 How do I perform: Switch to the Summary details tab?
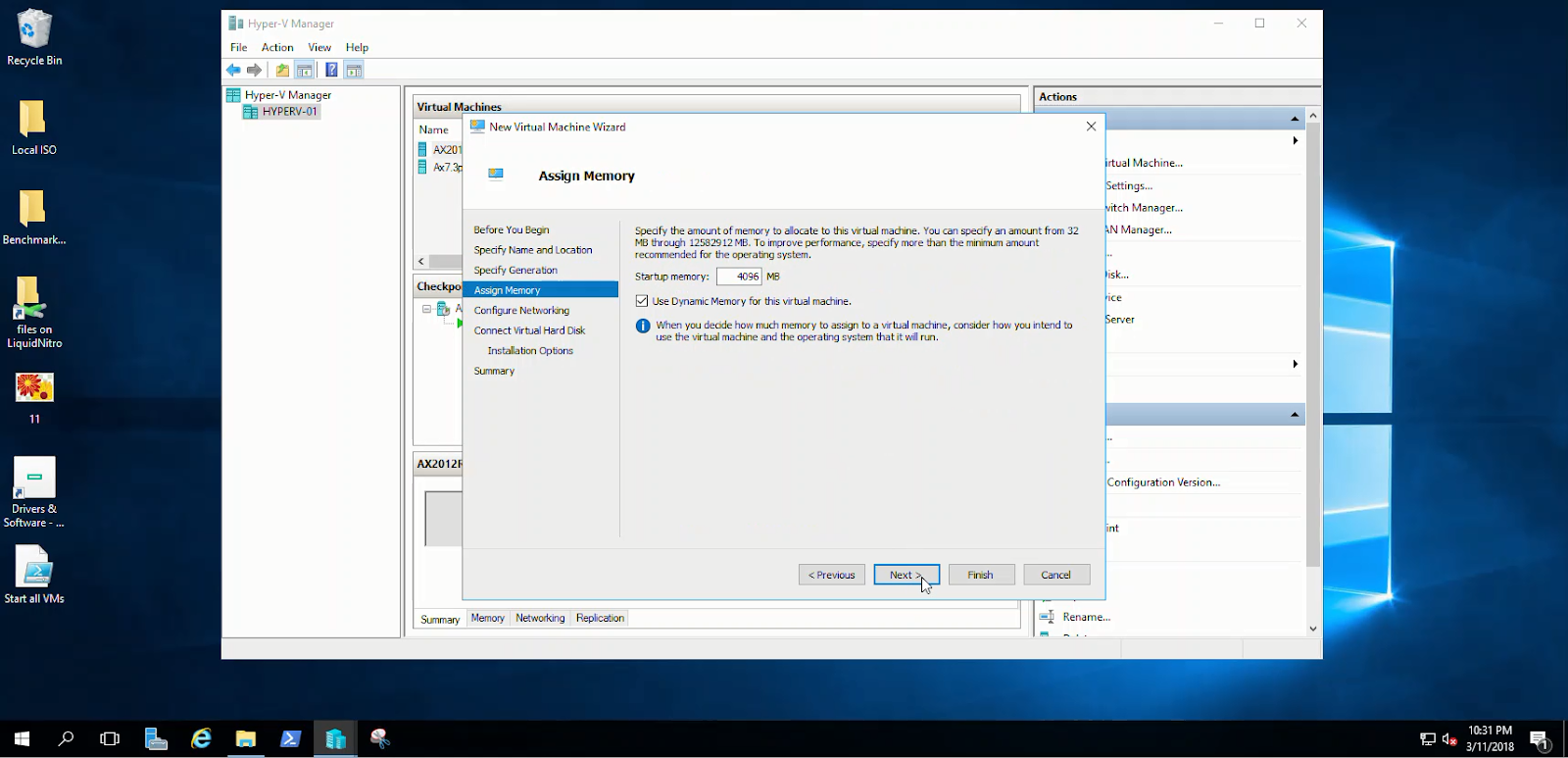click(x=440, y=619)
